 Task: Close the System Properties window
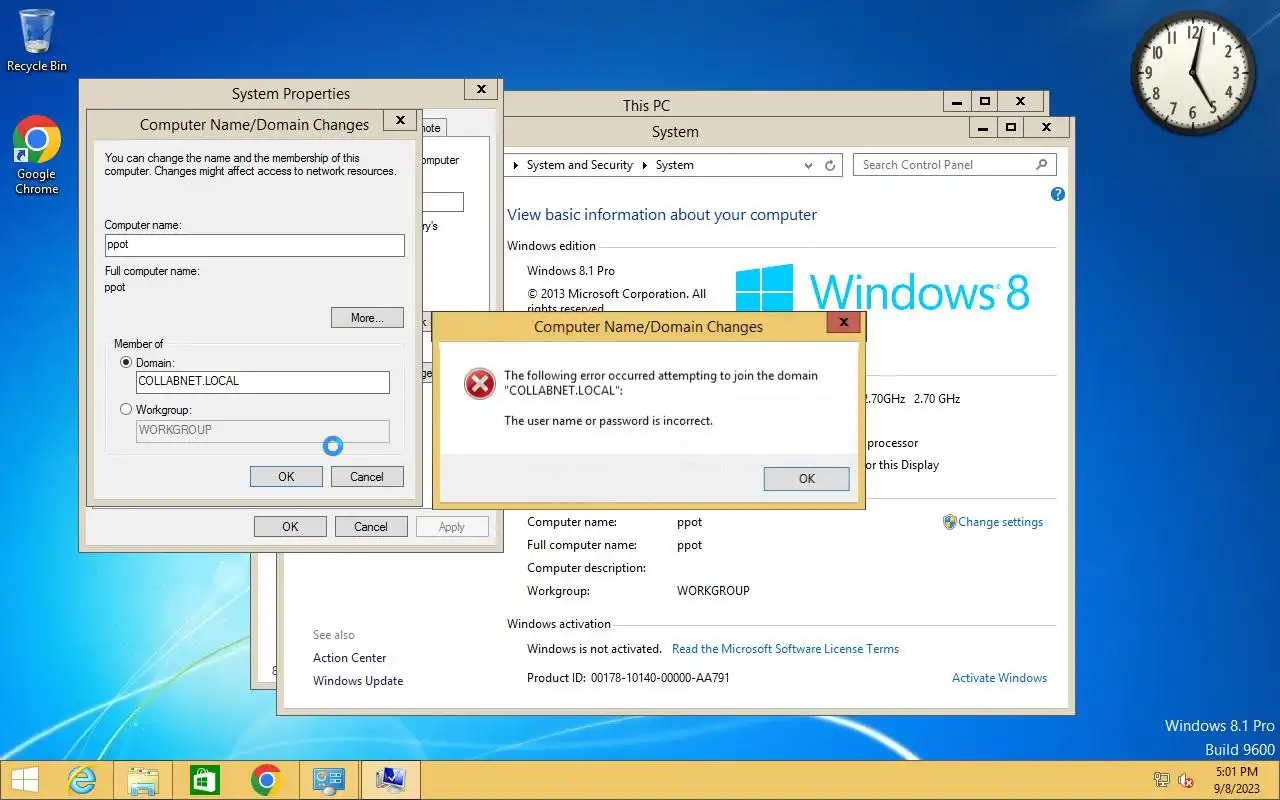coord(481,89)
